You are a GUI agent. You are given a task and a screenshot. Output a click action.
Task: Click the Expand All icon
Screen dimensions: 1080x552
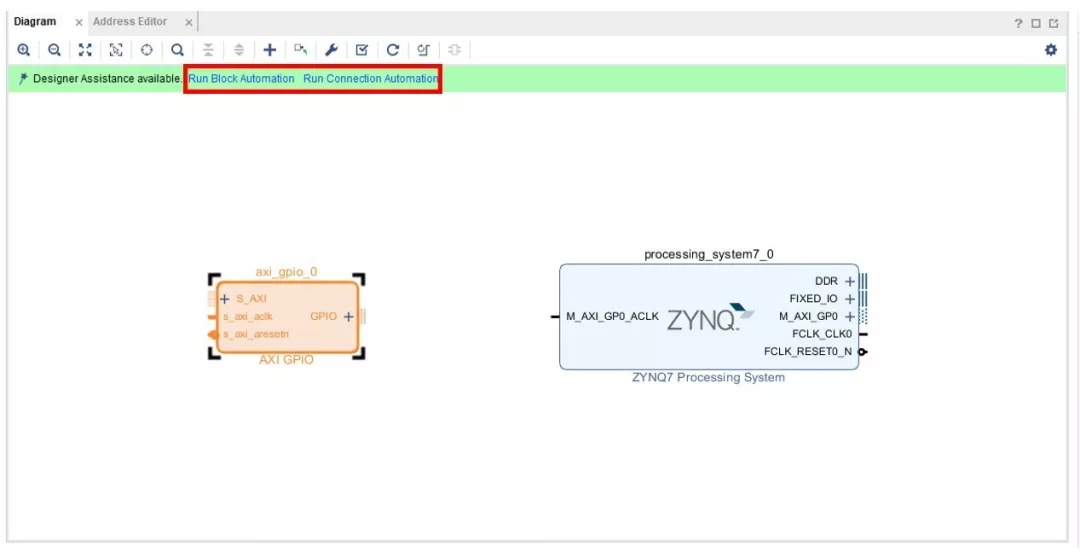[x=239, y=50]
